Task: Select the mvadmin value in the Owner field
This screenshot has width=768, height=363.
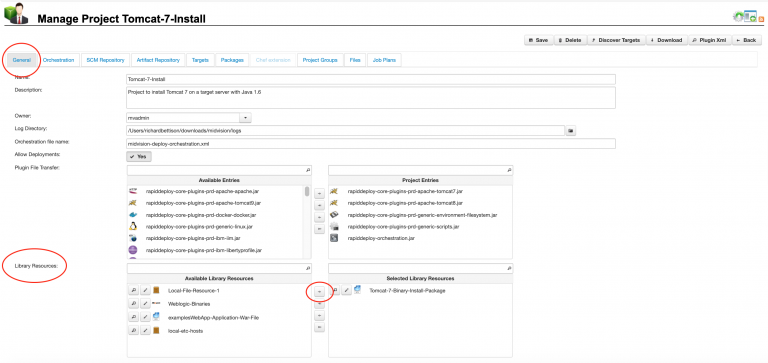Action: click(x=183, y=118)
